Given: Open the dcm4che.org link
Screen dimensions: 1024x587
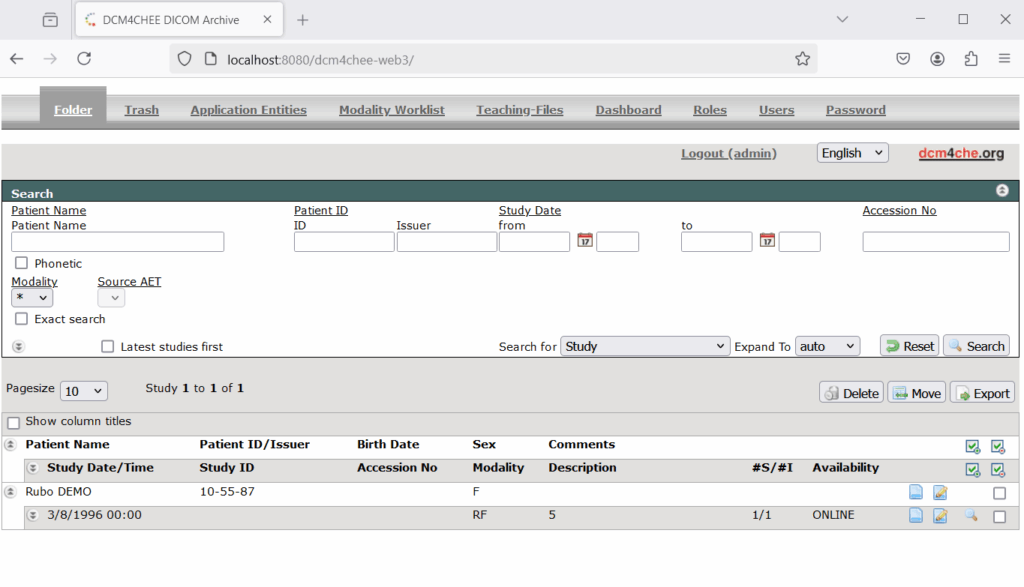Looking at the screenshot, I should tap(961, 153).
